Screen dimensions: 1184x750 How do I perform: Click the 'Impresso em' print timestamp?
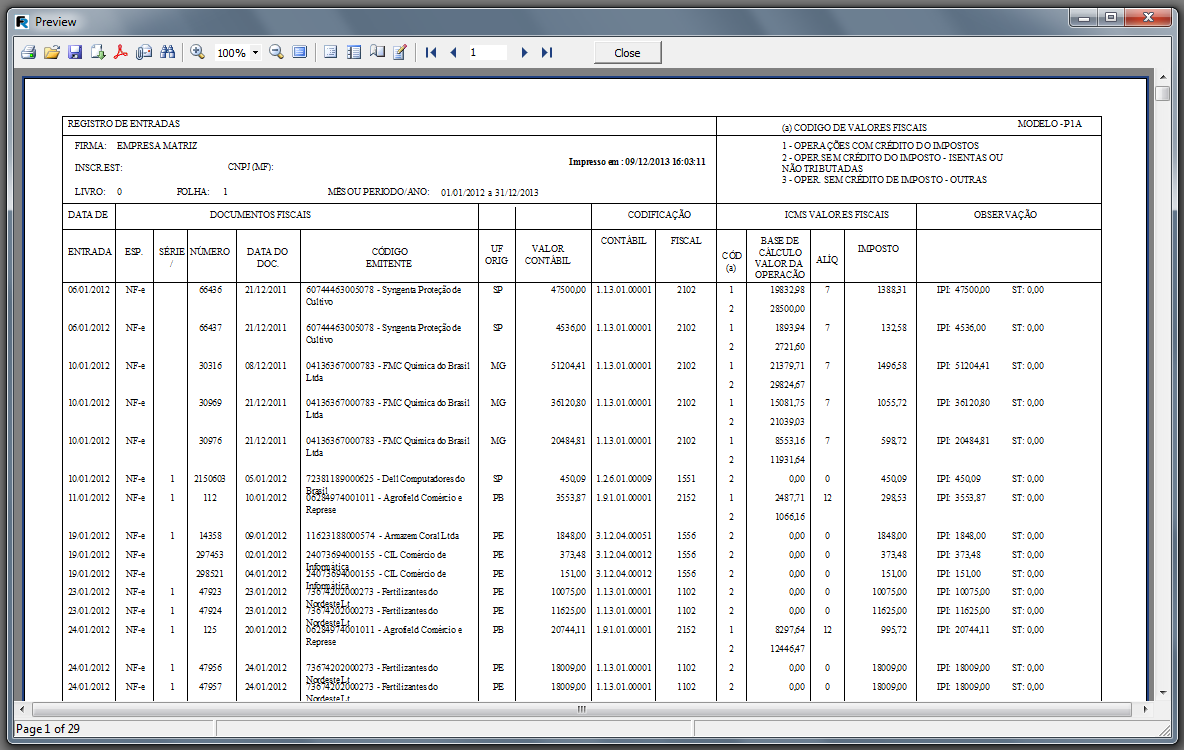[x=637, y=162]
